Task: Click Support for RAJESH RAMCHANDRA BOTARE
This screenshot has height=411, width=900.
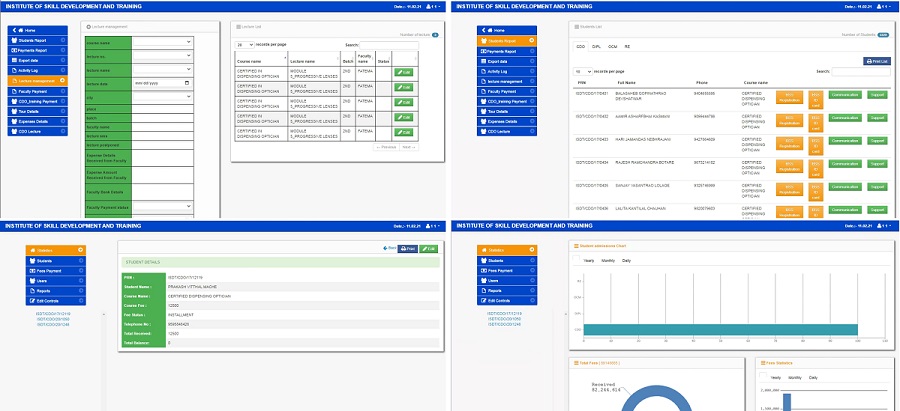Action: click(x=876, y=164)
